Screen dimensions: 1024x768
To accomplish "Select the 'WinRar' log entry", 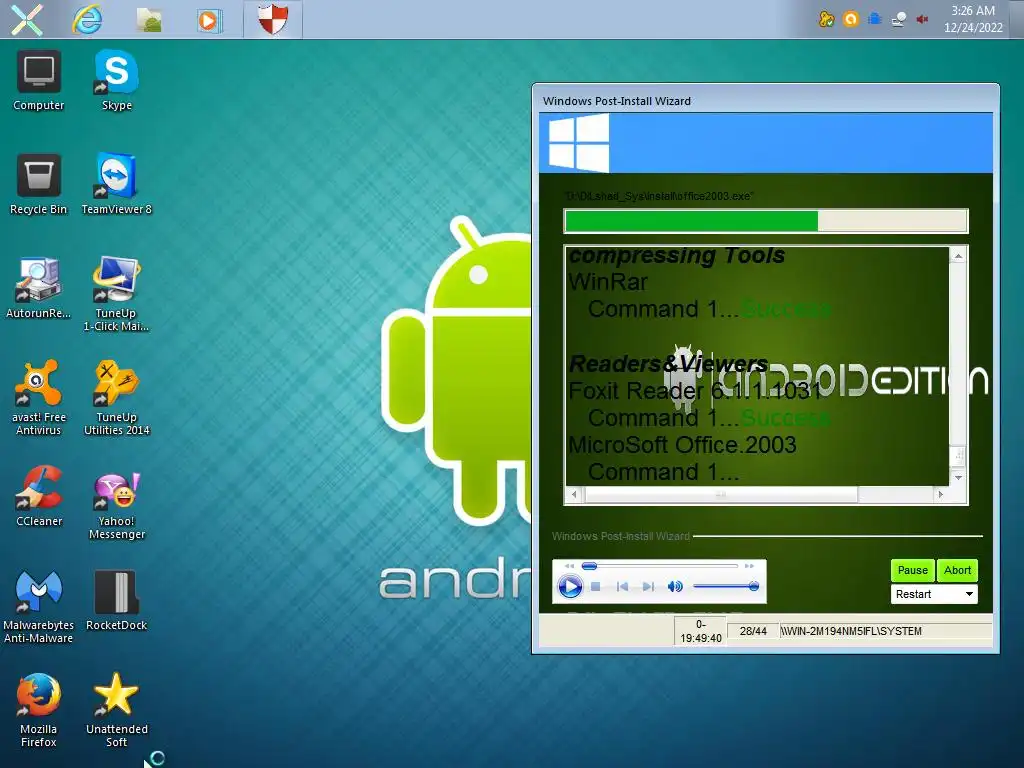I will click(607, 282).
